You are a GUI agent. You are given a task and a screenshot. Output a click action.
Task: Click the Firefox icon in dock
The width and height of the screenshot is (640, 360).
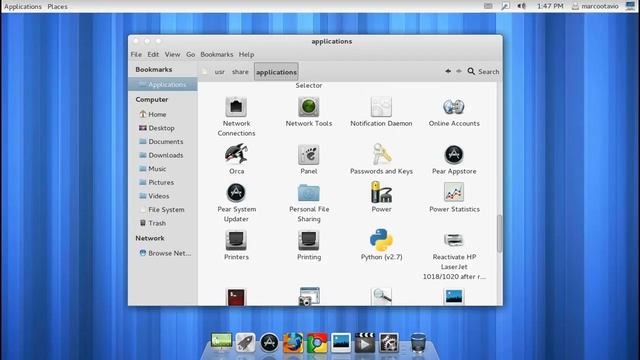click(x=293, y=342)
